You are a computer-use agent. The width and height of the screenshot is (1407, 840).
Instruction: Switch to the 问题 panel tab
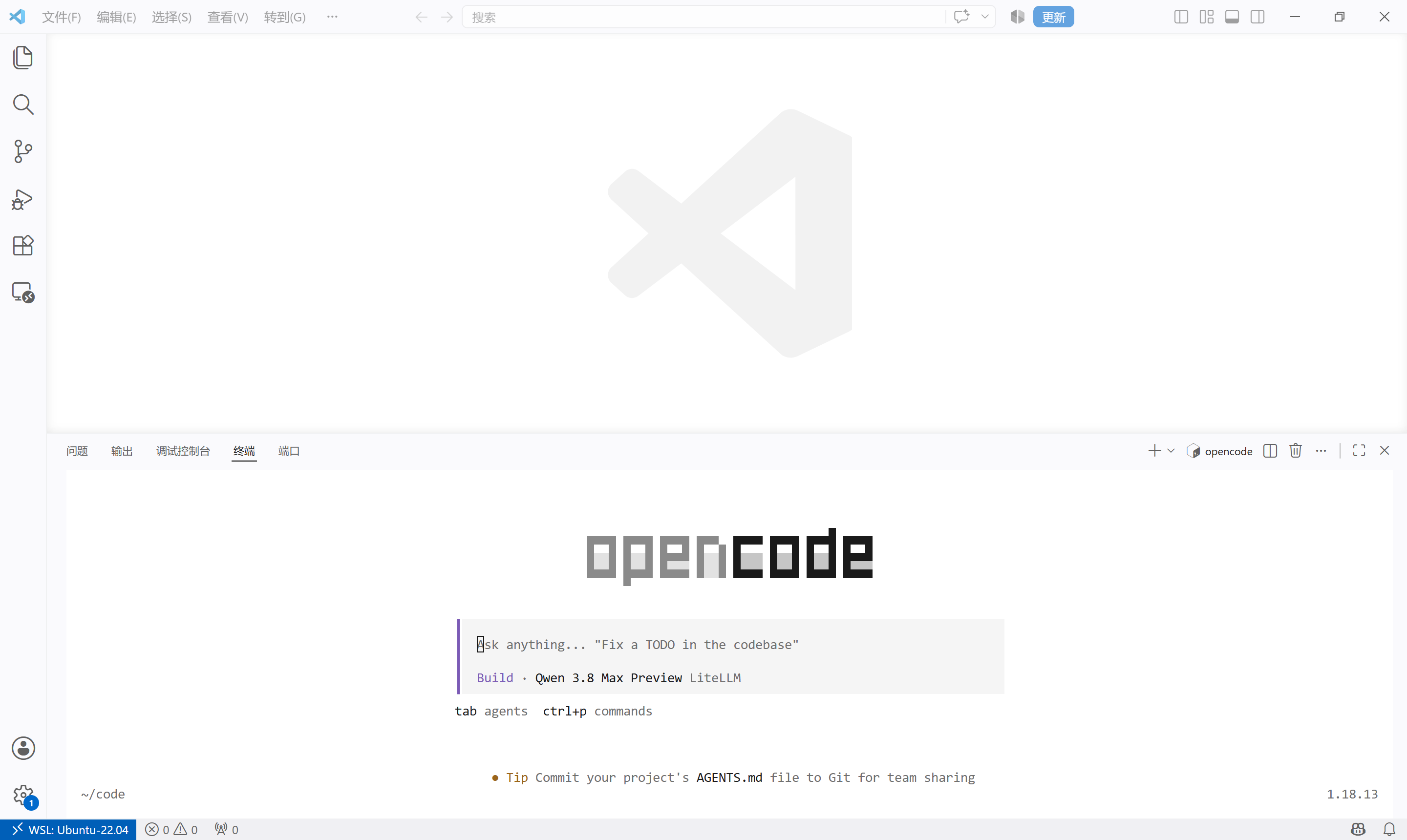pyautogui.click(x=77, y=451)
